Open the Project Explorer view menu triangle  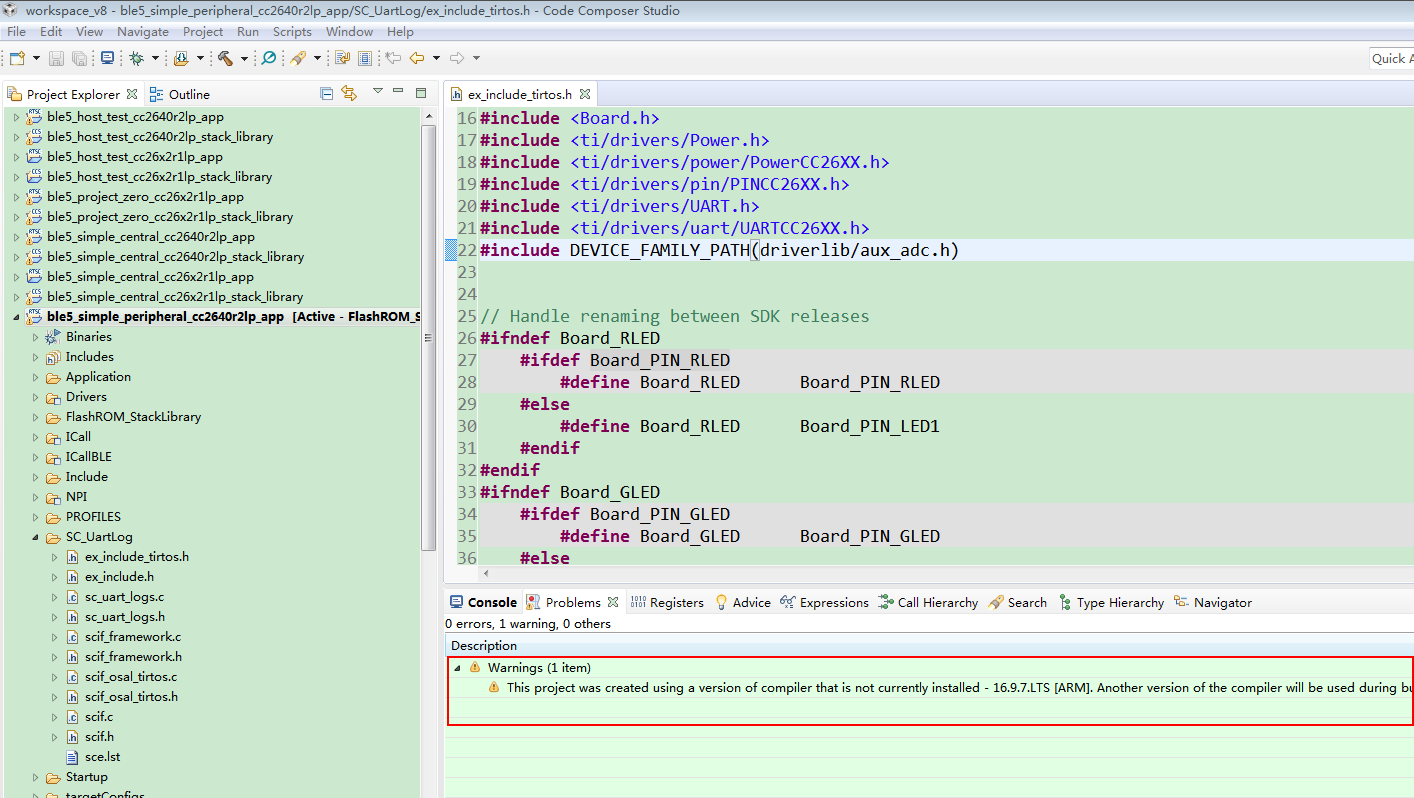click(377, 92)
